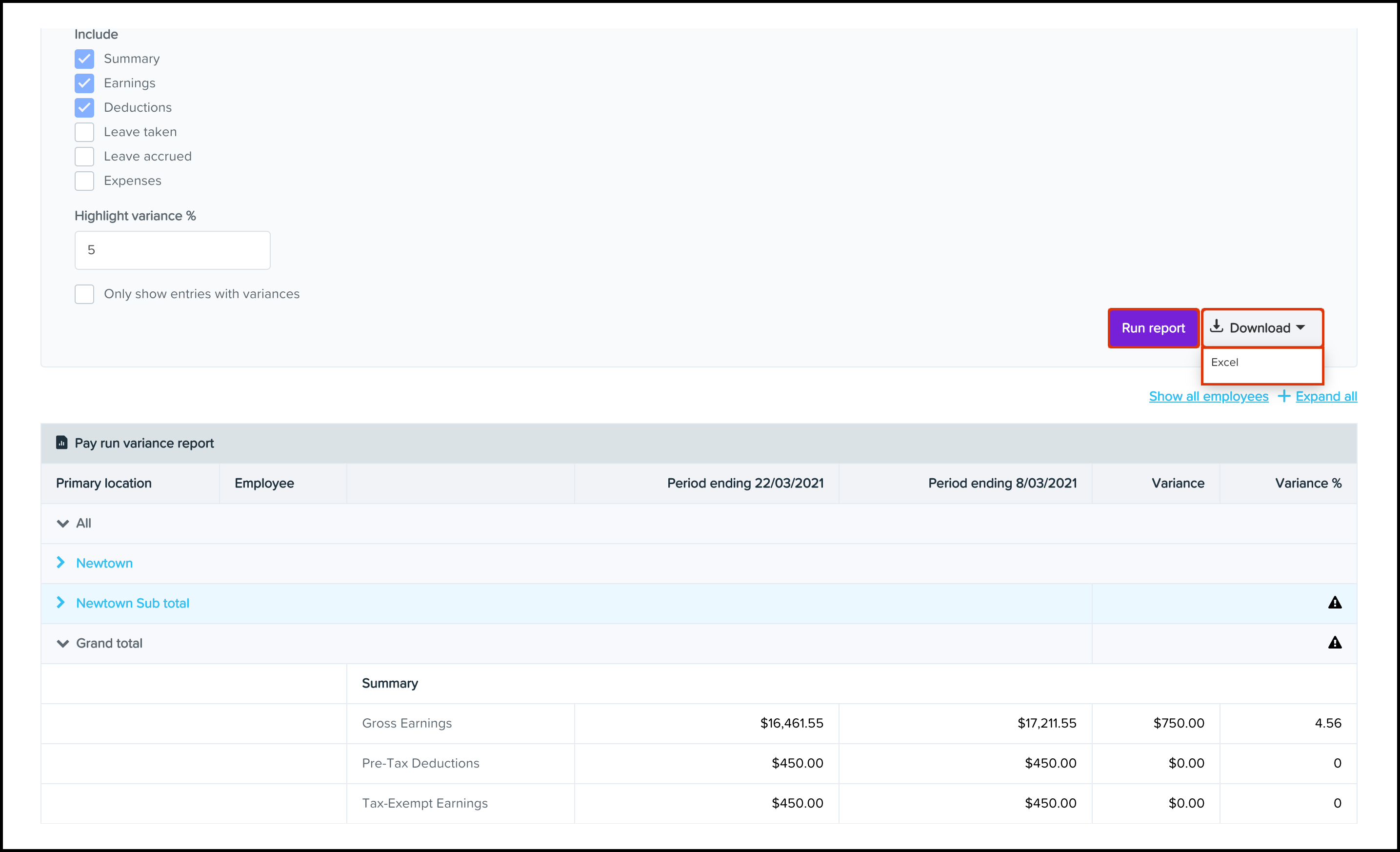1400x852 pixels.
Task: Click the download arrow icon in Download button
Action: point(1217,326)
